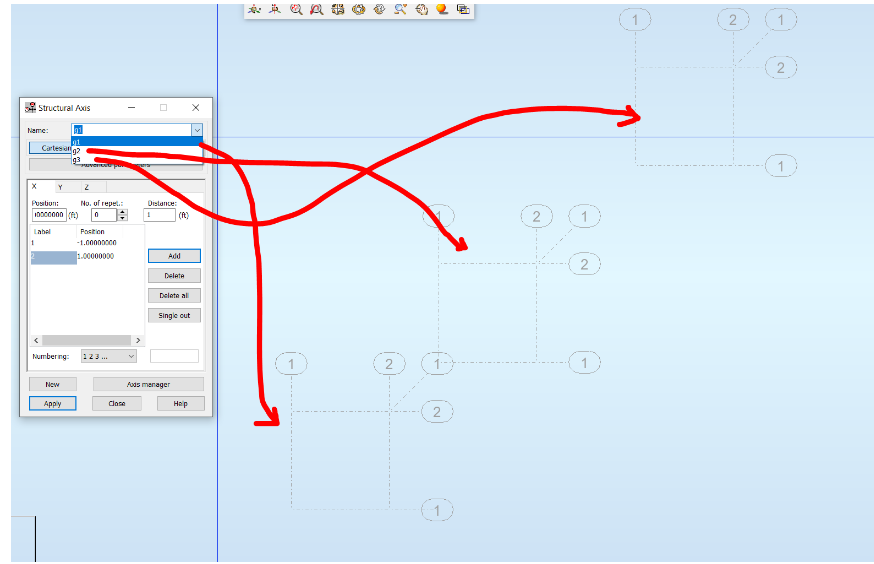Close the Structural Axis dialog with X

coord(196,108)
